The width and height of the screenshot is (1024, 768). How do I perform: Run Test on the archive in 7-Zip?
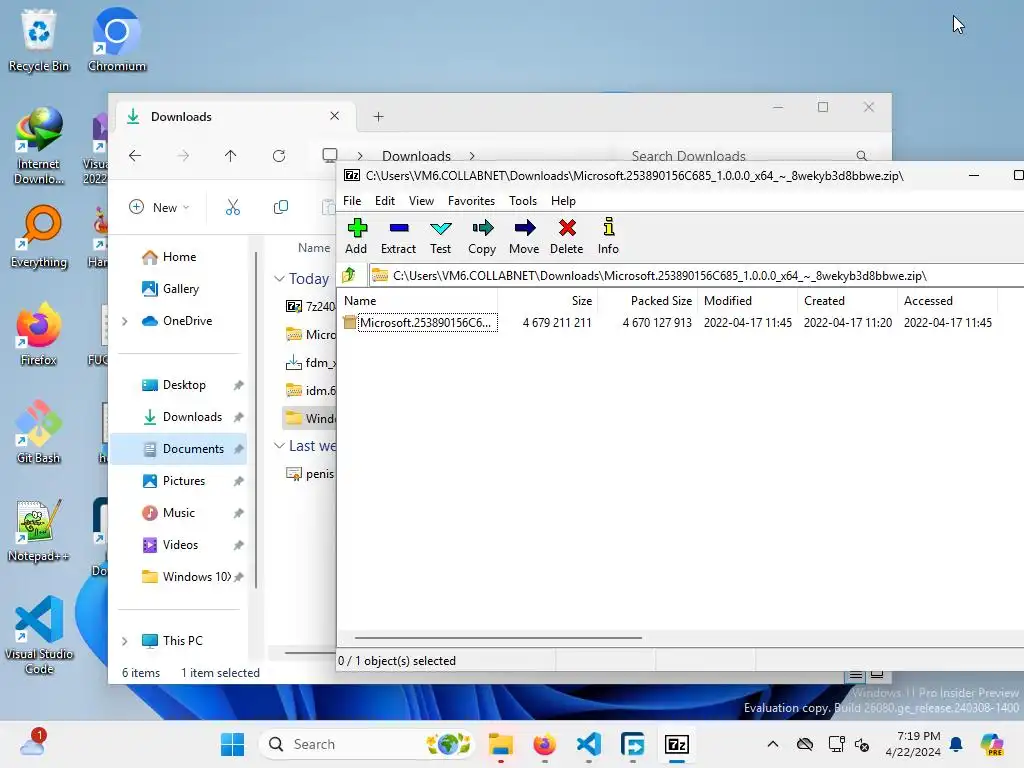(441, 236)
